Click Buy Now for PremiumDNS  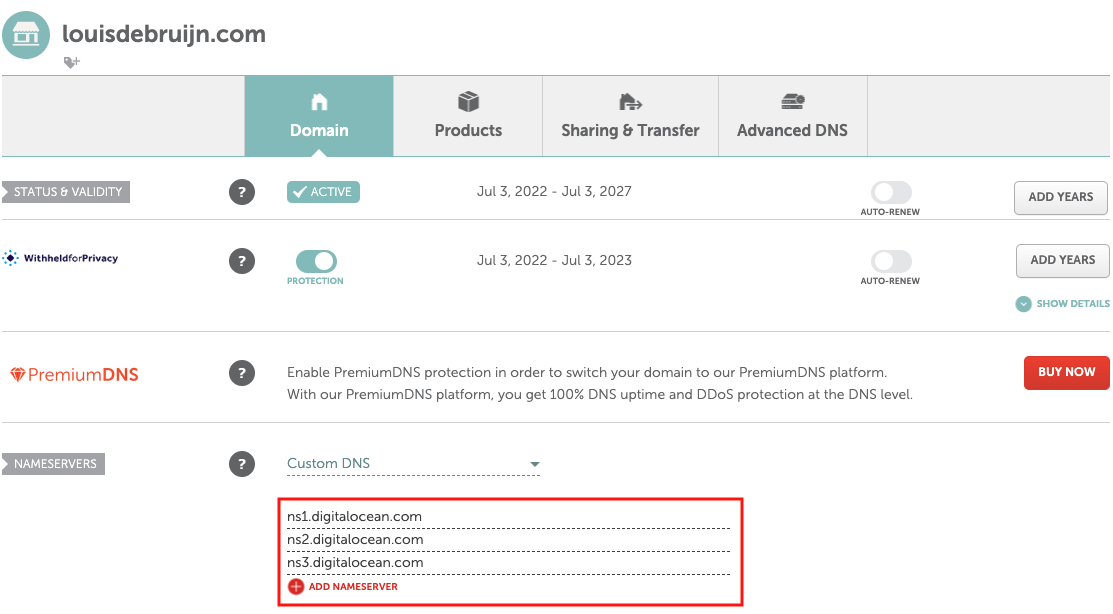1066,372
